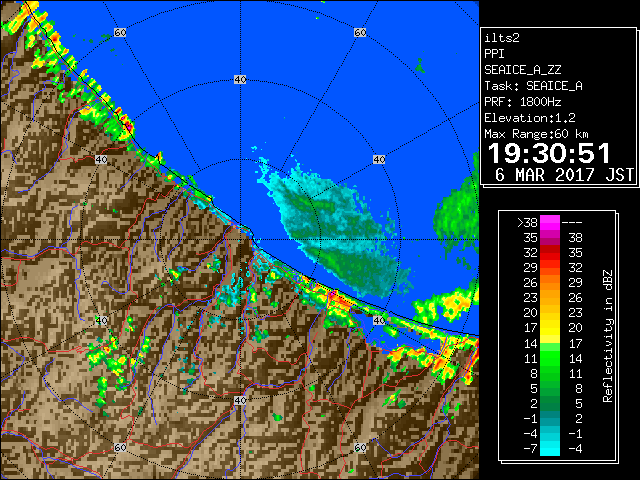Click the '---' legend label
This screenshot has width=640, height=480.
pos(572,222)
